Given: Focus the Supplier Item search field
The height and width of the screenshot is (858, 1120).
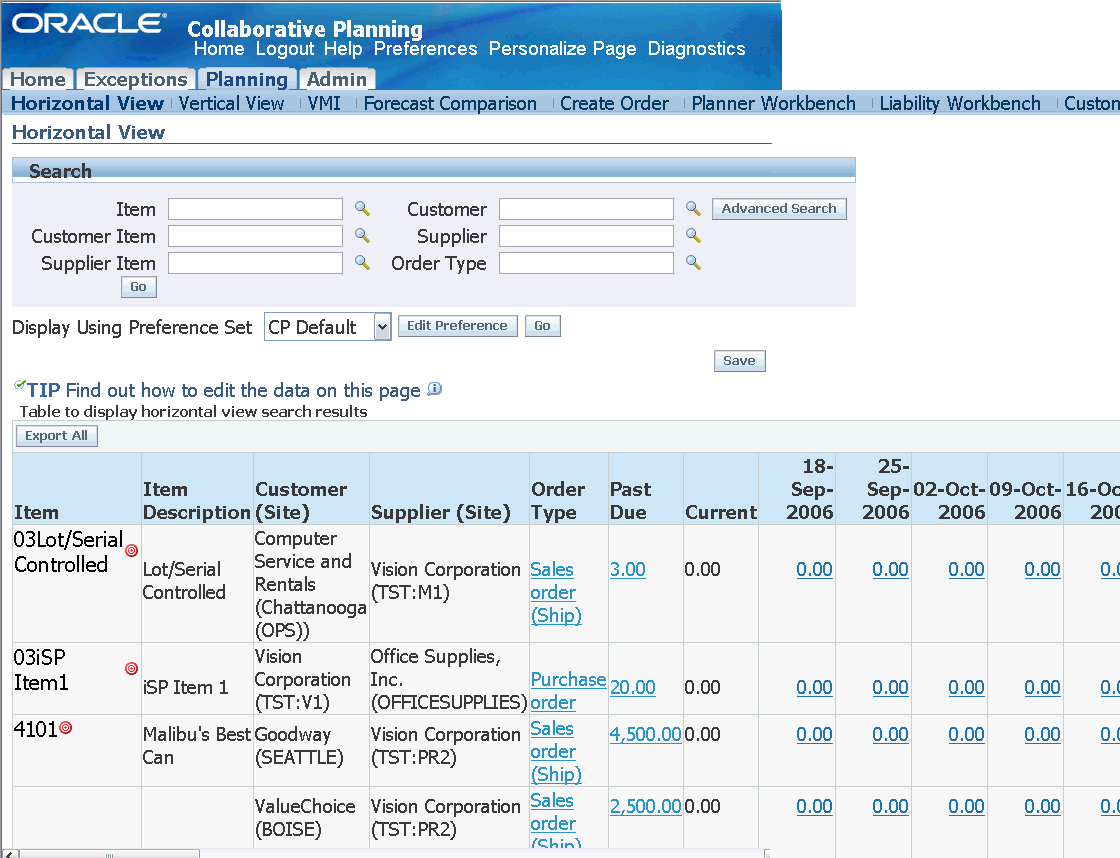Looking at the screenshot, I should pyautogui.click(x=255, y=263).
